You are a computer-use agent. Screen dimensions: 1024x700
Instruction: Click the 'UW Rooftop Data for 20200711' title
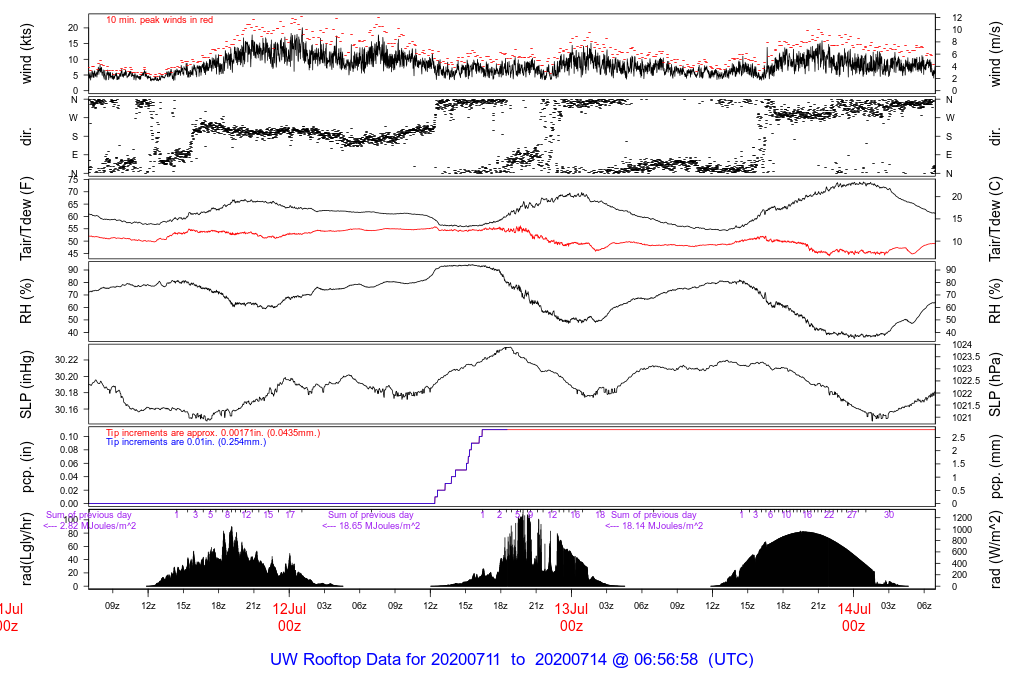(385, 660)
